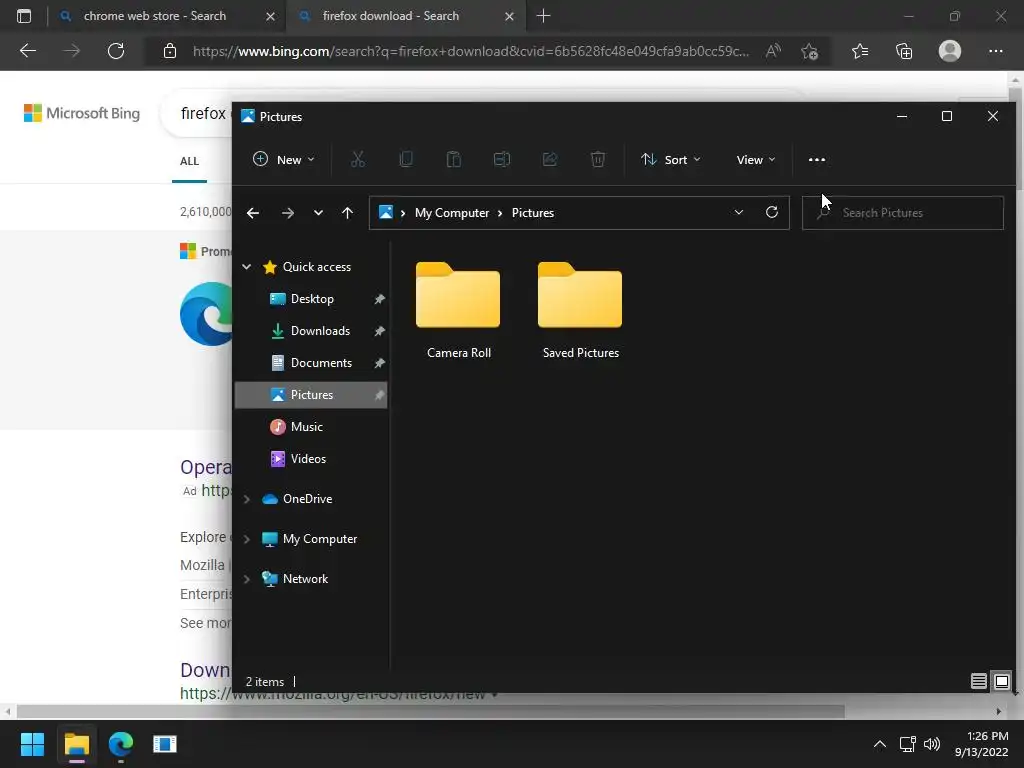Open Edge Settings and more menu

pos(995,51)
